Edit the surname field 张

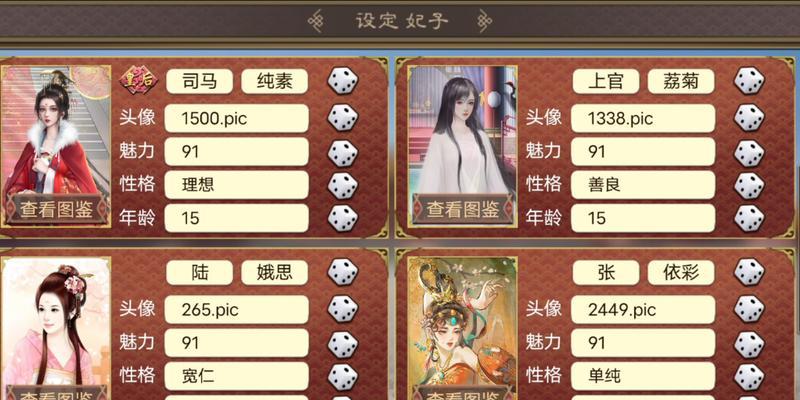point(606,272)
